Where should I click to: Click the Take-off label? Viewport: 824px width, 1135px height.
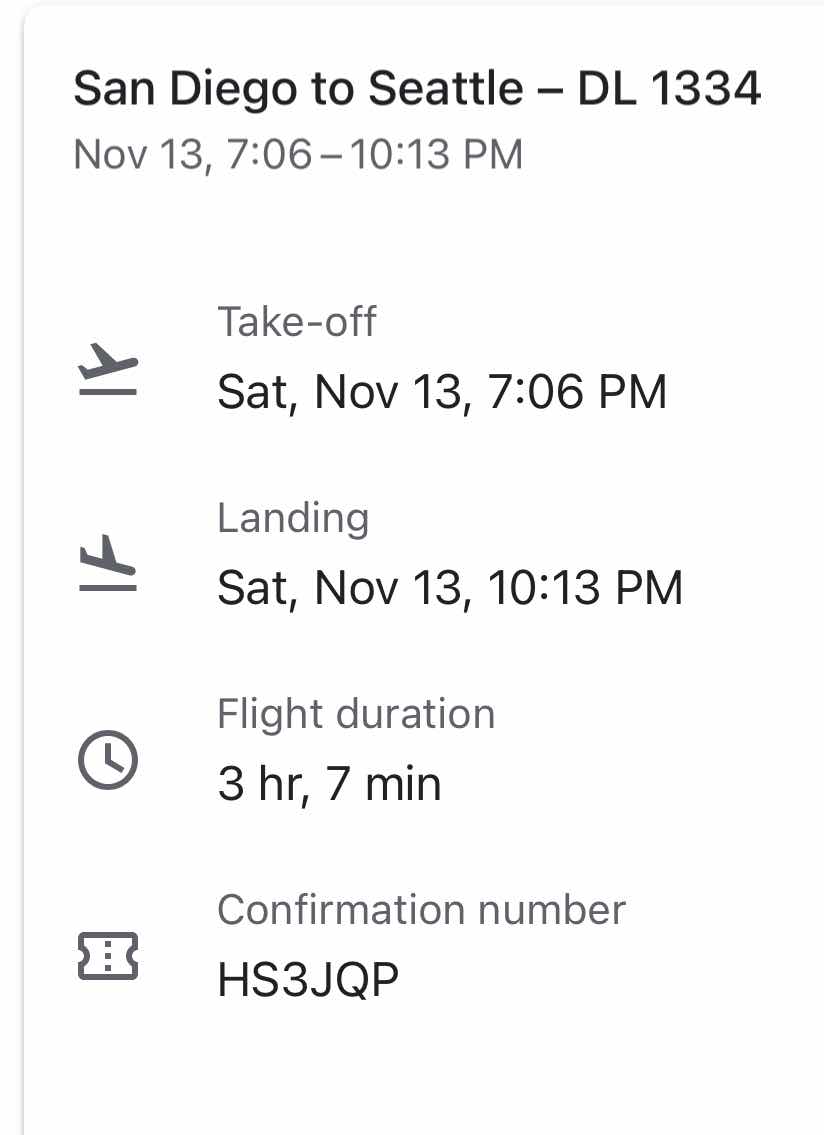(x=297, y=321)
